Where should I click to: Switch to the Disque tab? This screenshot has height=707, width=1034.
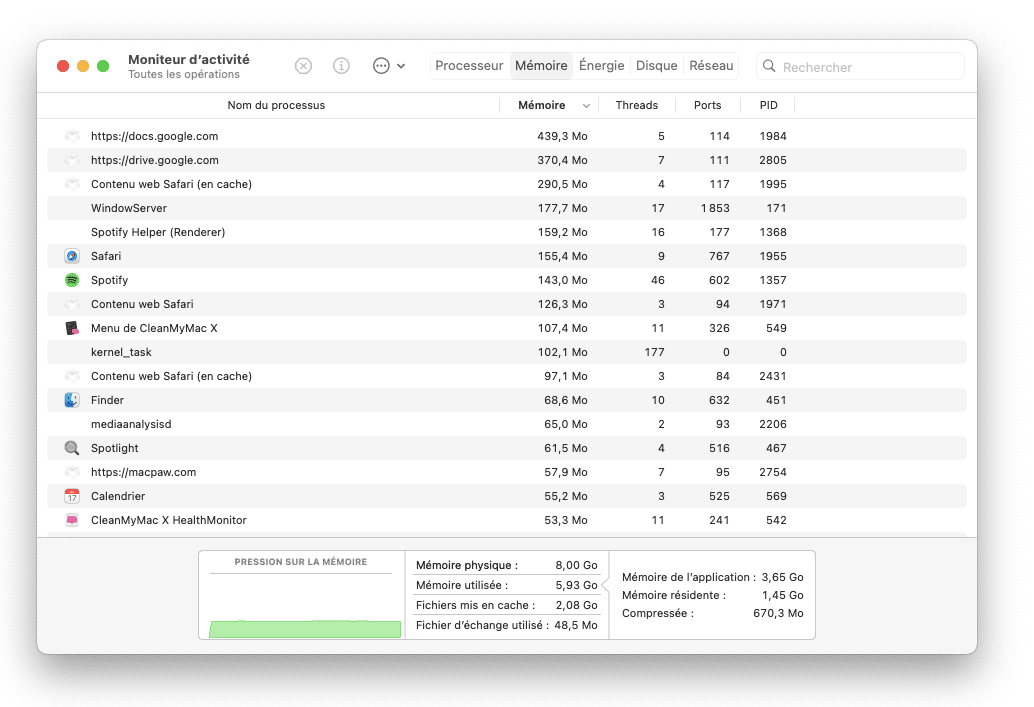[x=656, y=66]
